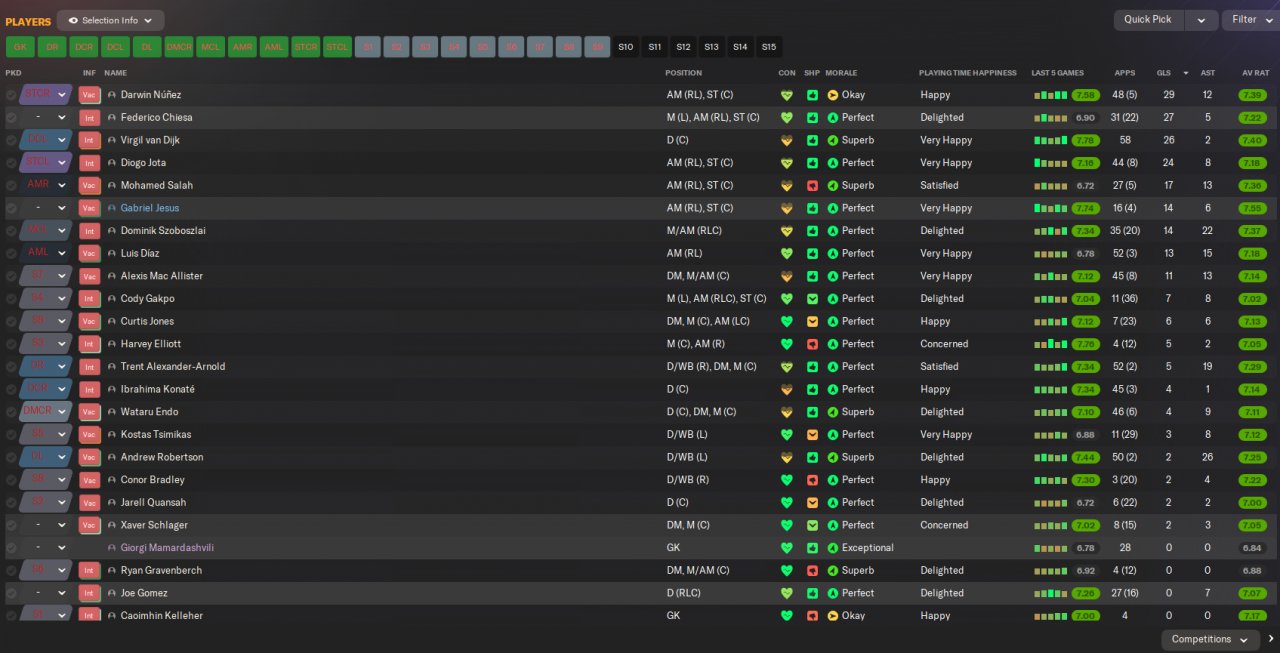Open the Competitions dropdown
Screen dimensions: 1280x653
click(1210, 639)
